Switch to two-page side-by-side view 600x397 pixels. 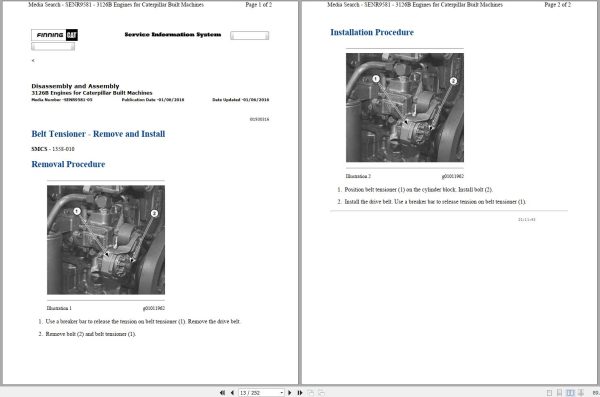570,392
